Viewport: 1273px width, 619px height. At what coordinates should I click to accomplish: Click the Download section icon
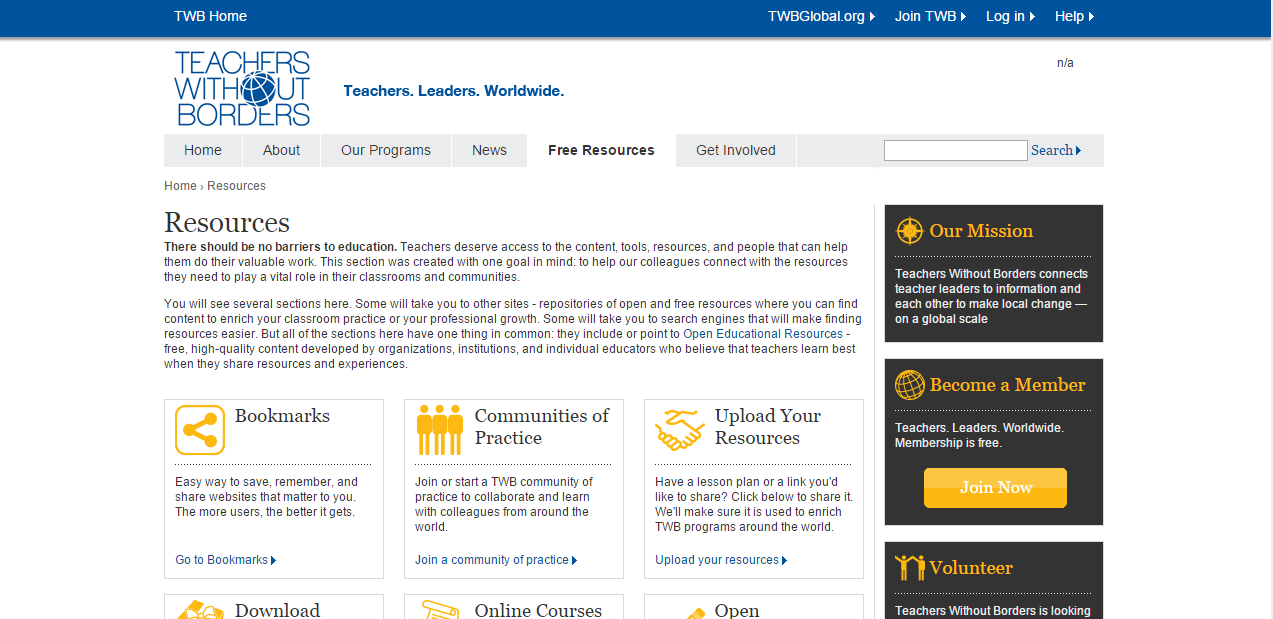(x=200, y=609)
